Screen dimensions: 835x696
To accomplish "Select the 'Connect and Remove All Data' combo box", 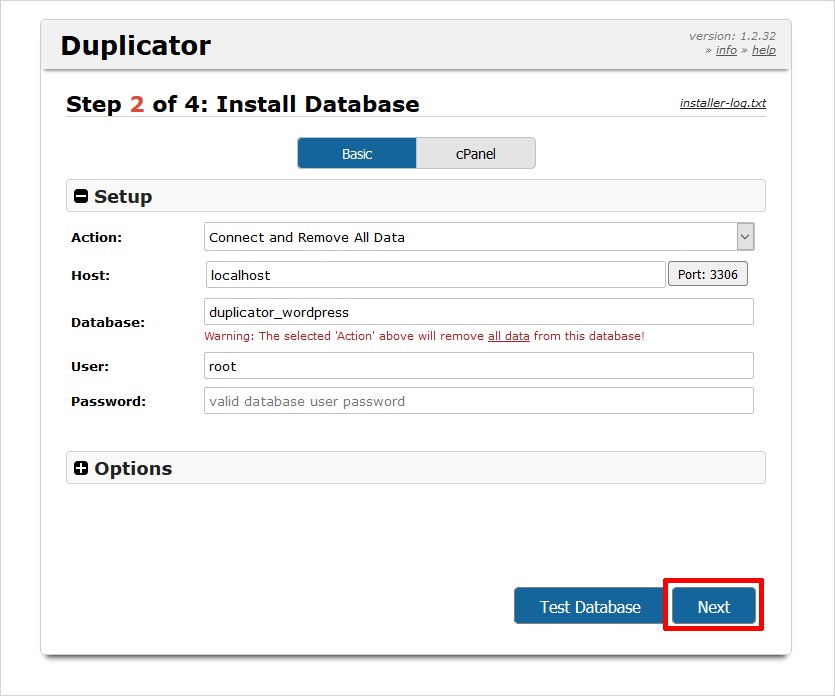I will coord(470,237).
